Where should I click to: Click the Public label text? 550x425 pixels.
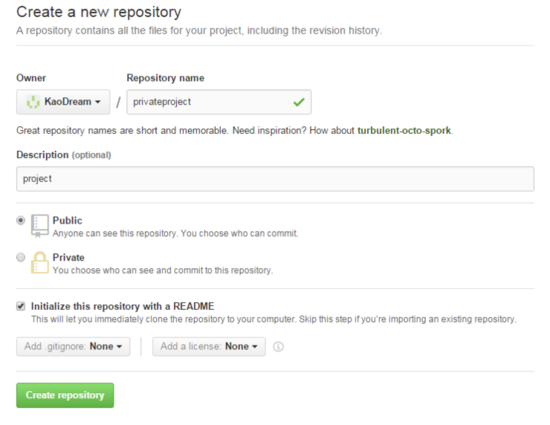(67, 220)
